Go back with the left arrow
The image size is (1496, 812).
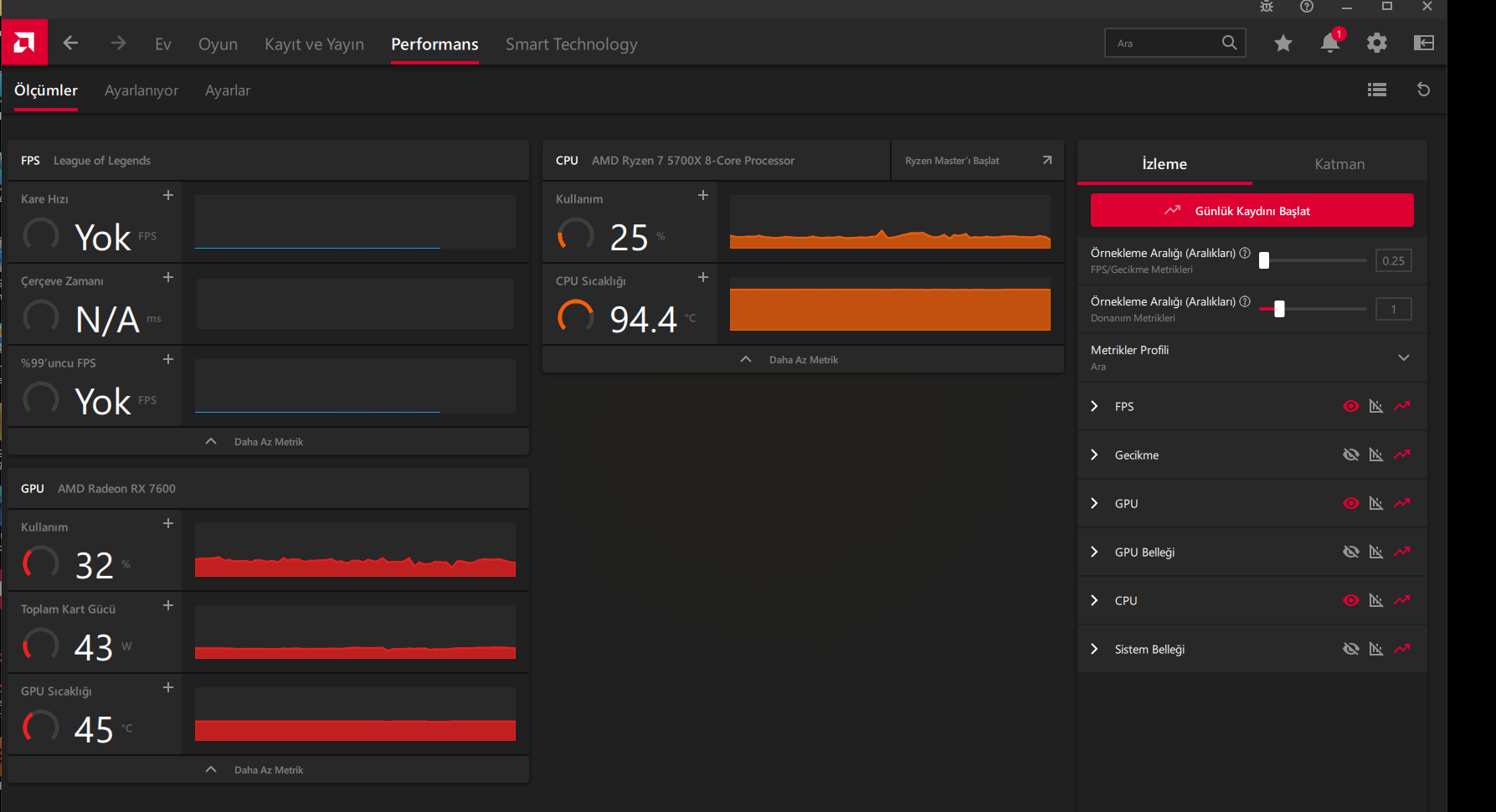point(70,43)
